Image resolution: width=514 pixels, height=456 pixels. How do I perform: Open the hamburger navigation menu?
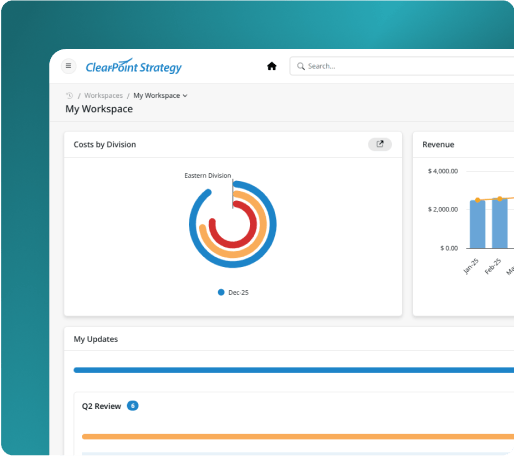coord(68,66)
